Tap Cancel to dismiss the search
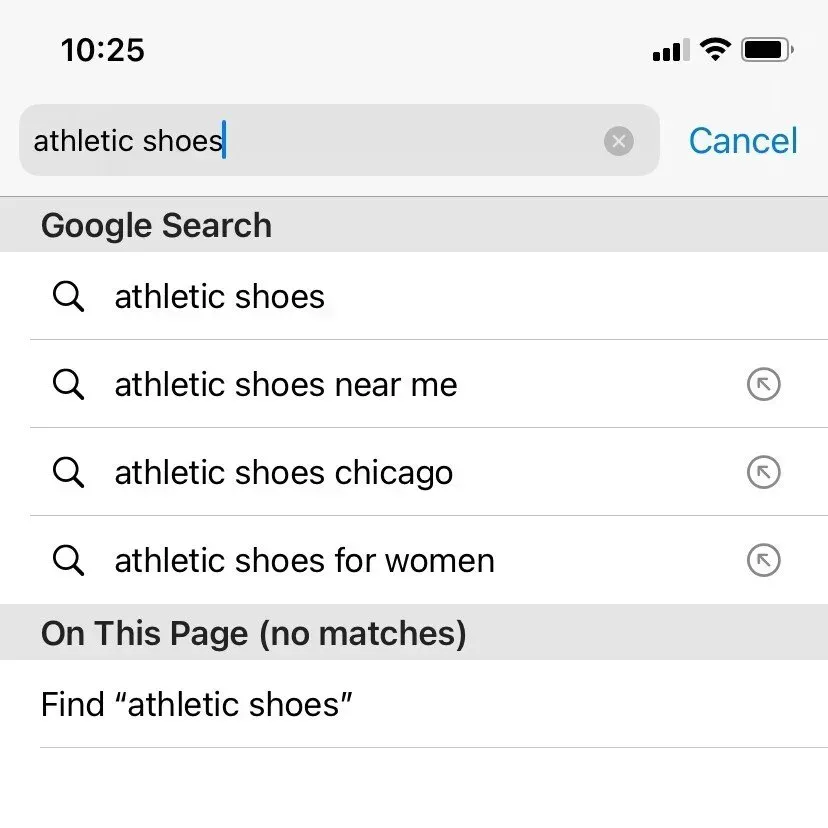The height and width of the screenshot is (828, 828). [x=742, y=140]
